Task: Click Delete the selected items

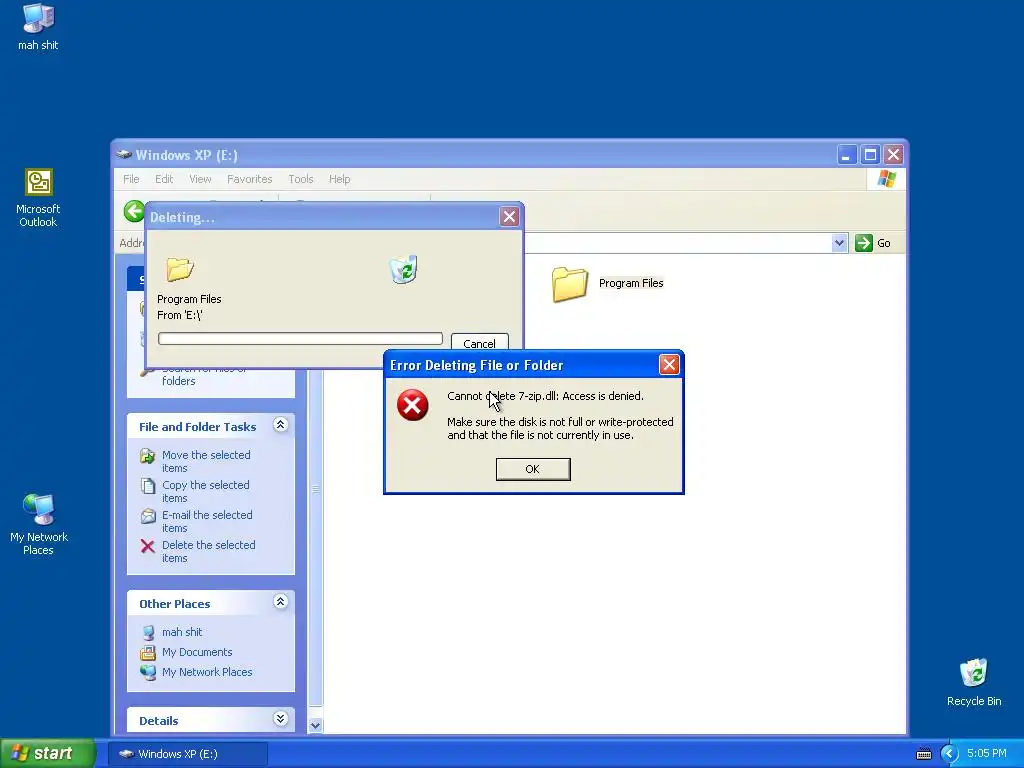Action: point(208,551)
